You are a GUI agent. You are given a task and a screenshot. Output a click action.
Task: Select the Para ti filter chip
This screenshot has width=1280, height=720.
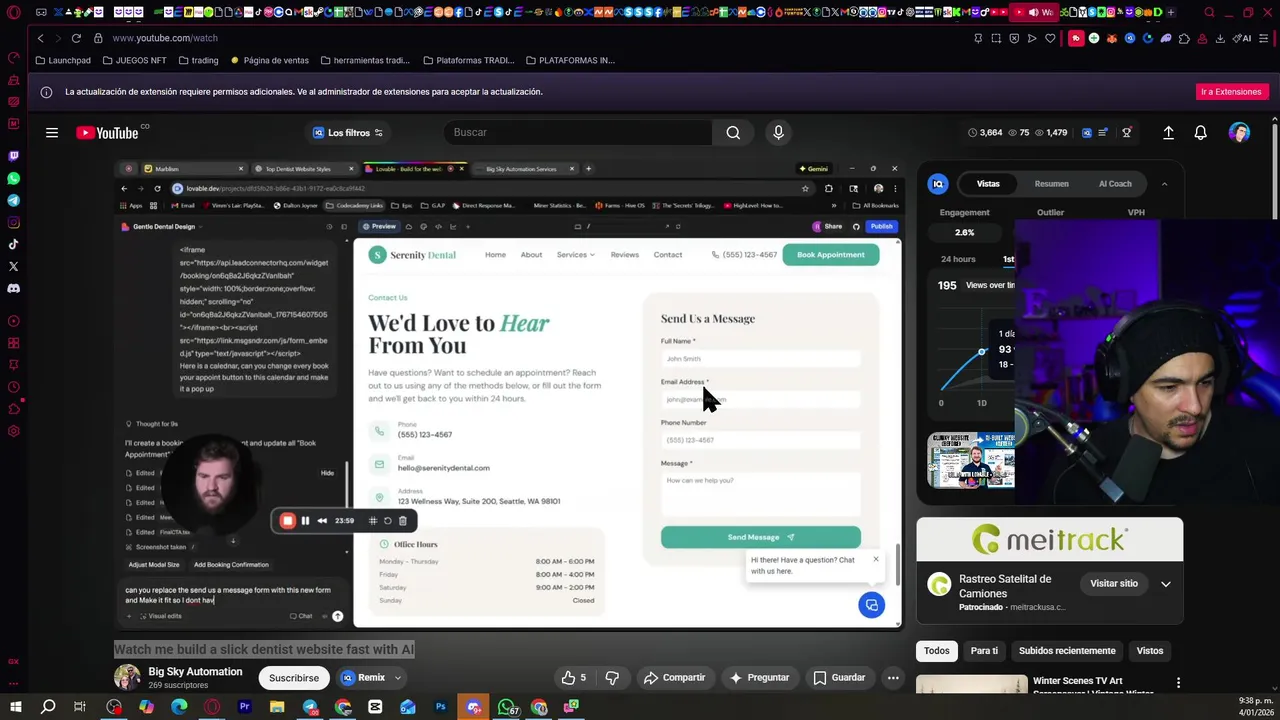pyautogui.click(x=984, y=651)
